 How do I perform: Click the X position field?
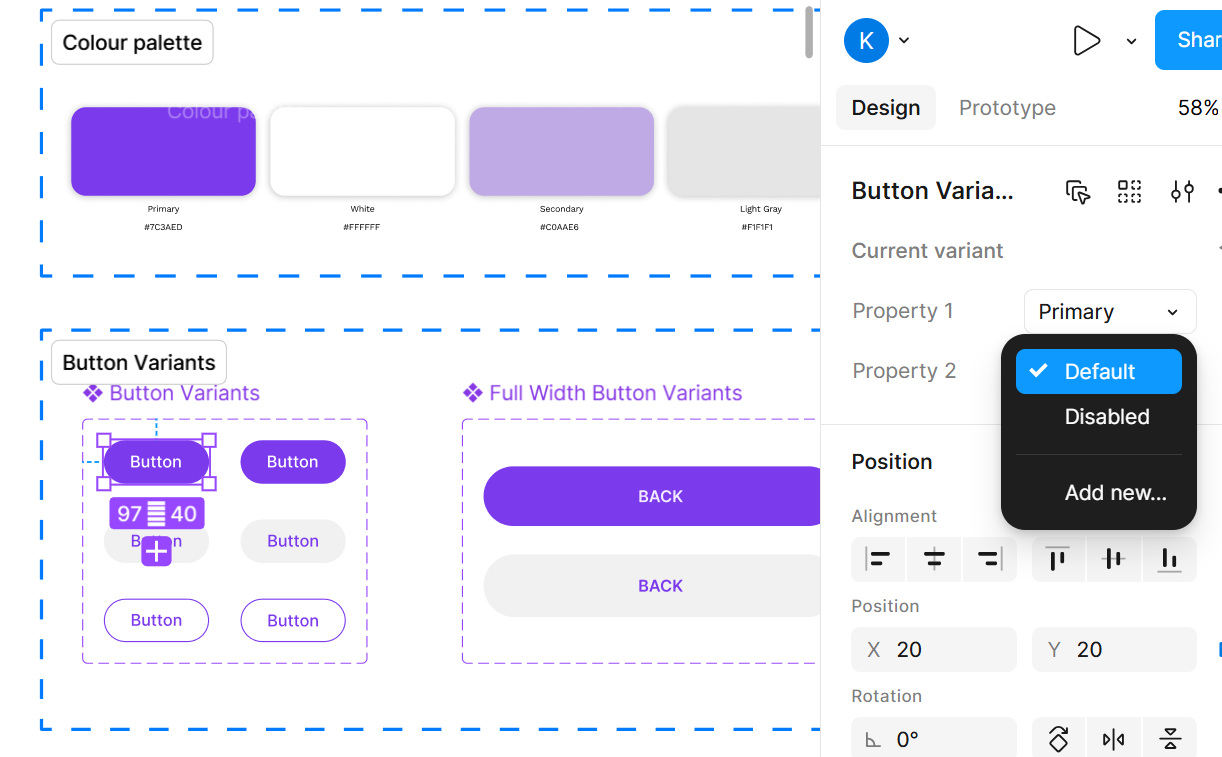point(934,650)
